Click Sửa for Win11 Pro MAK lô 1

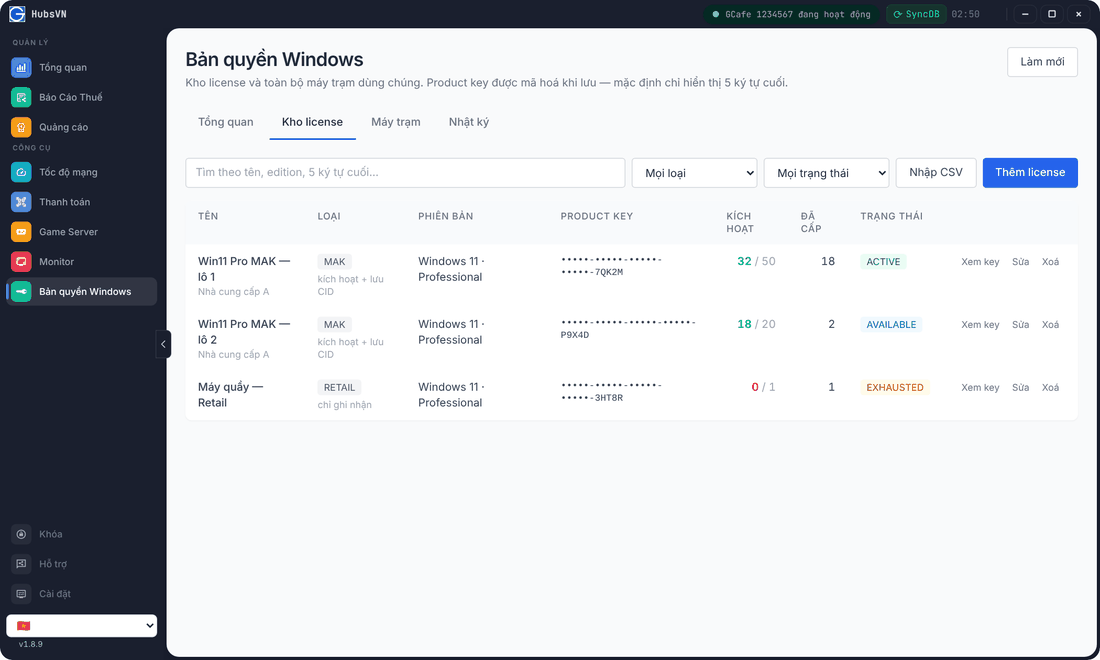pos(1020,262)
